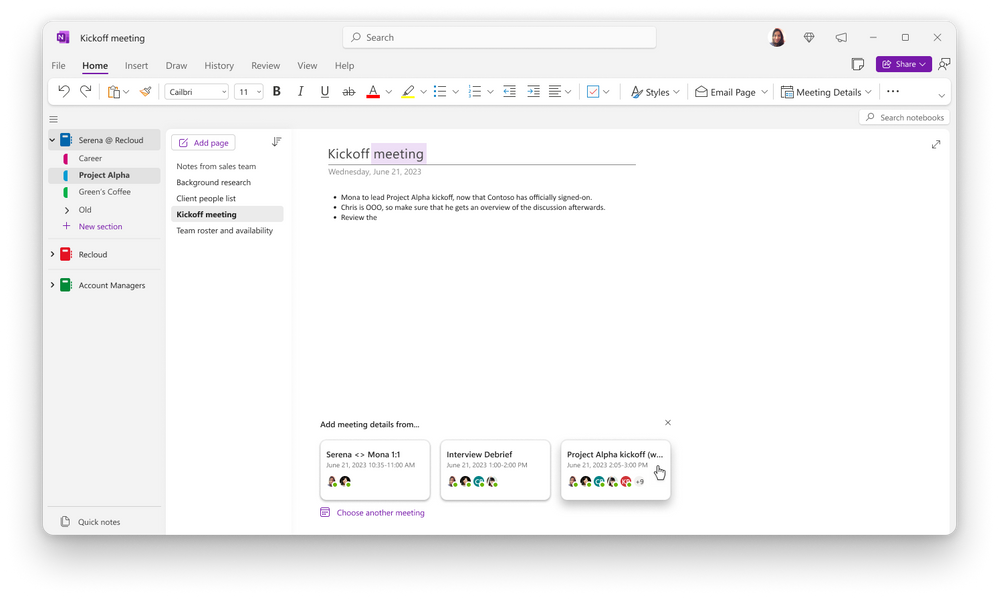Viewport: 999px width, 599px height.
Task: Expand the Old section
Action: [x=67, y=210]
